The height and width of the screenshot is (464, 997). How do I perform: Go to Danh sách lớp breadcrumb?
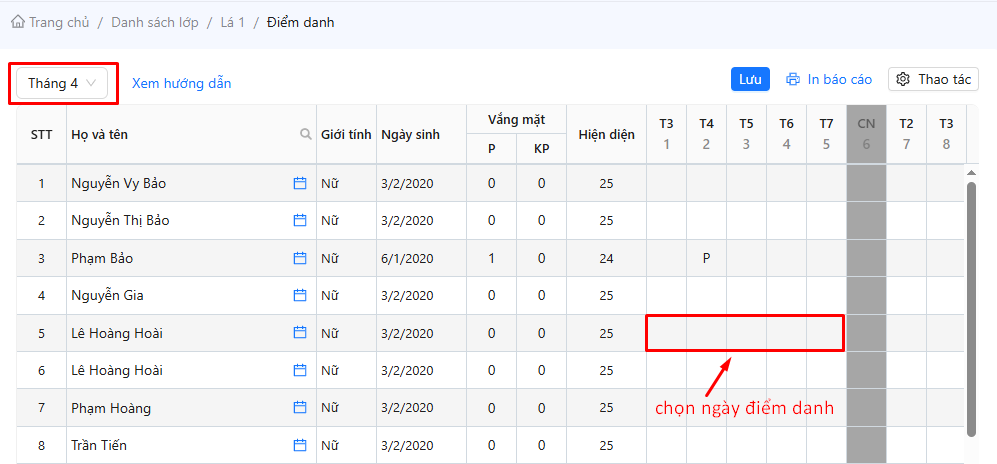point(154,22)
